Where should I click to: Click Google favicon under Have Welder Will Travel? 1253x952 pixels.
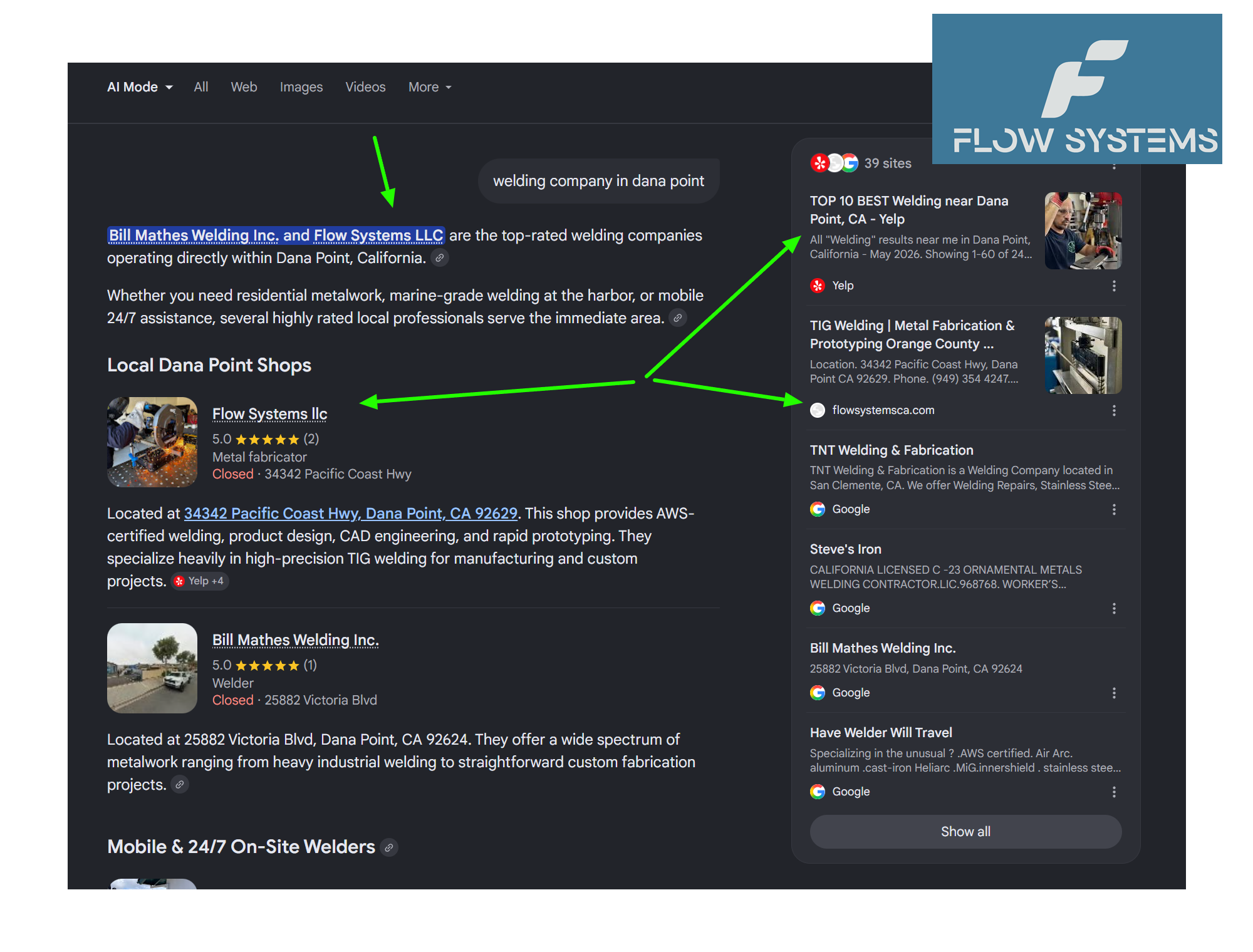pyautogui.click(x=818, y=792)
